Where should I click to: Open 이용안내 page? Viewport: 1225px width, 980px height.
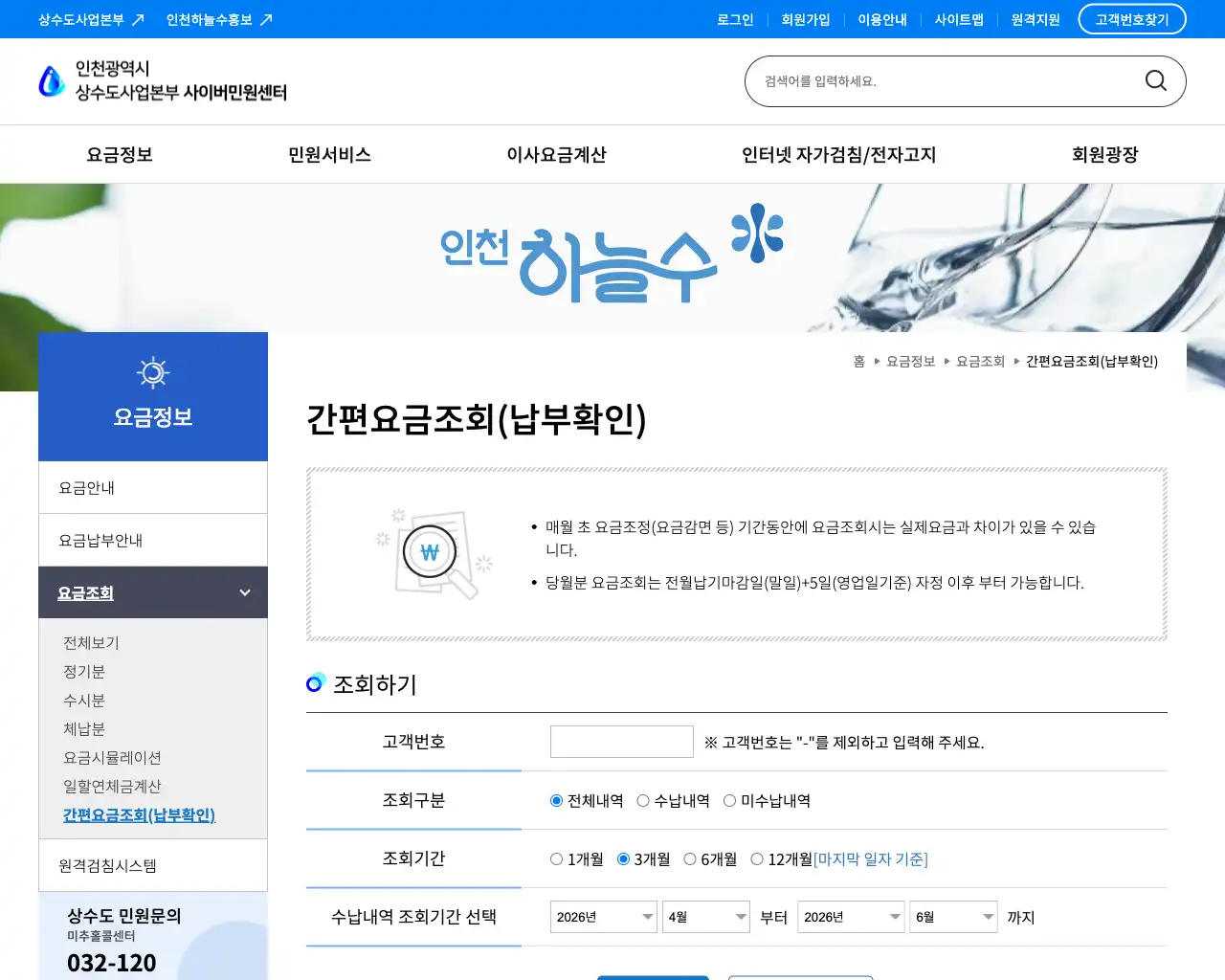(882, 19)
